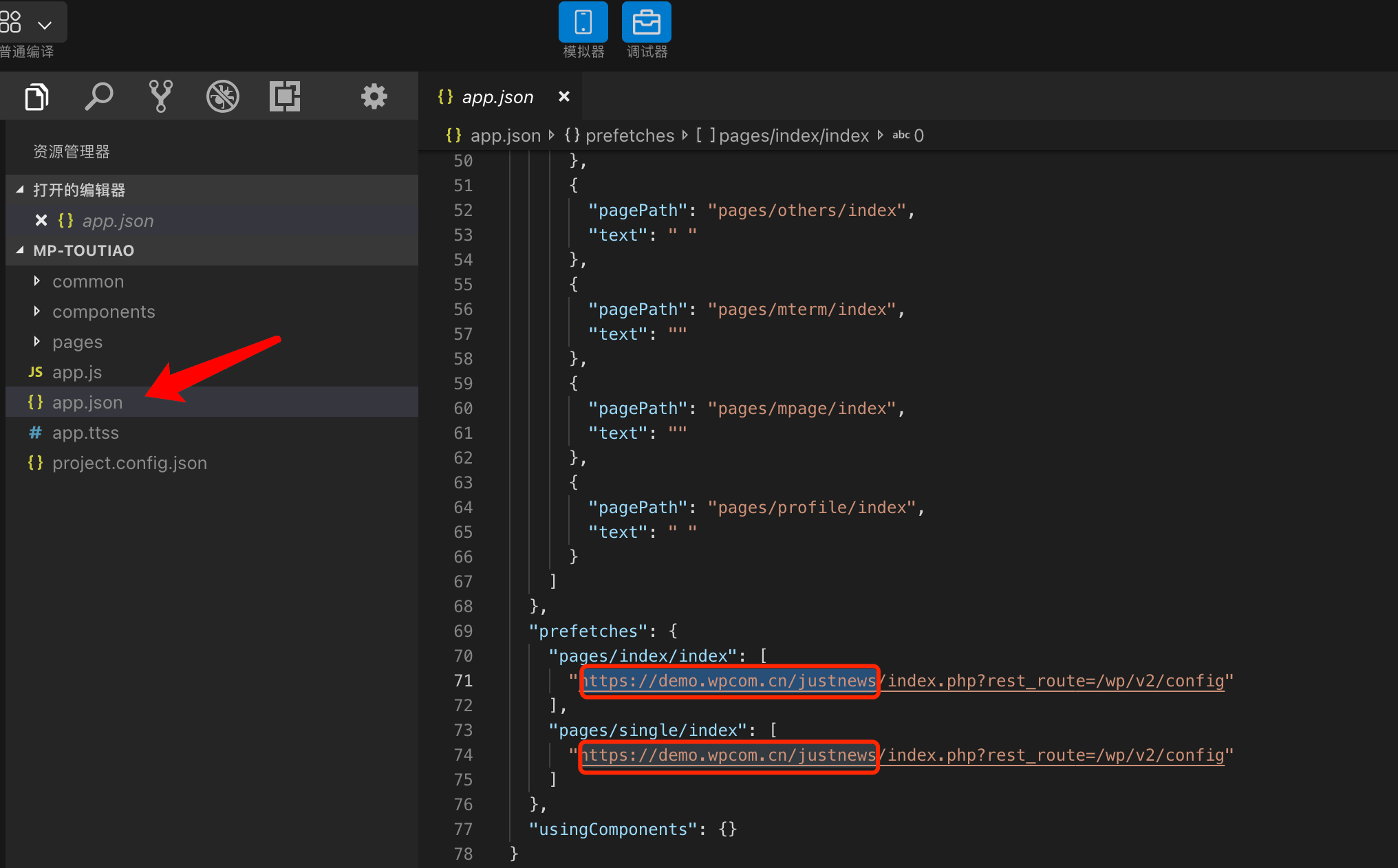Open the settings gear icon
This screenshot has width=1398, height=868.
(x=374, y=96)
